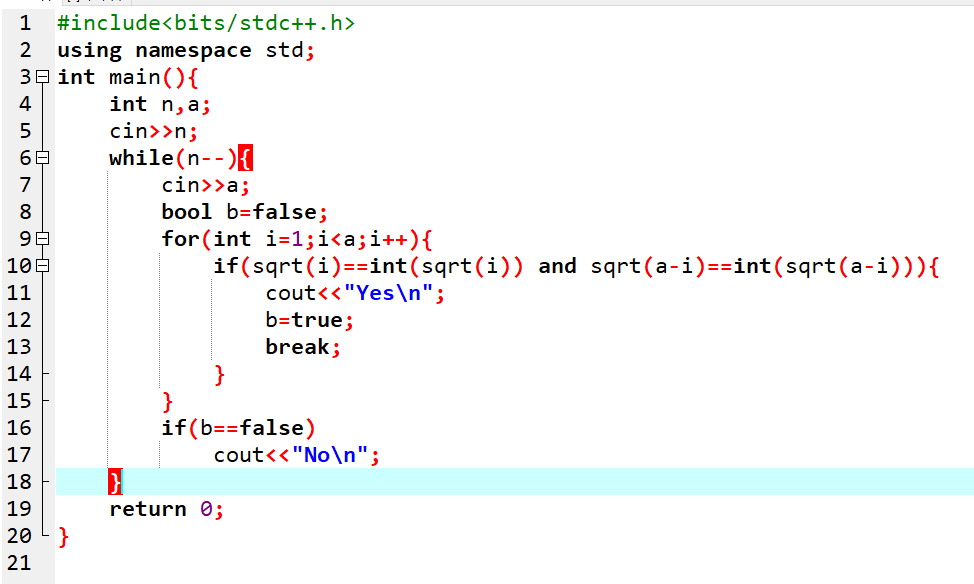
Task: Click the "and" keyword in the if condition
Action: 557,266
